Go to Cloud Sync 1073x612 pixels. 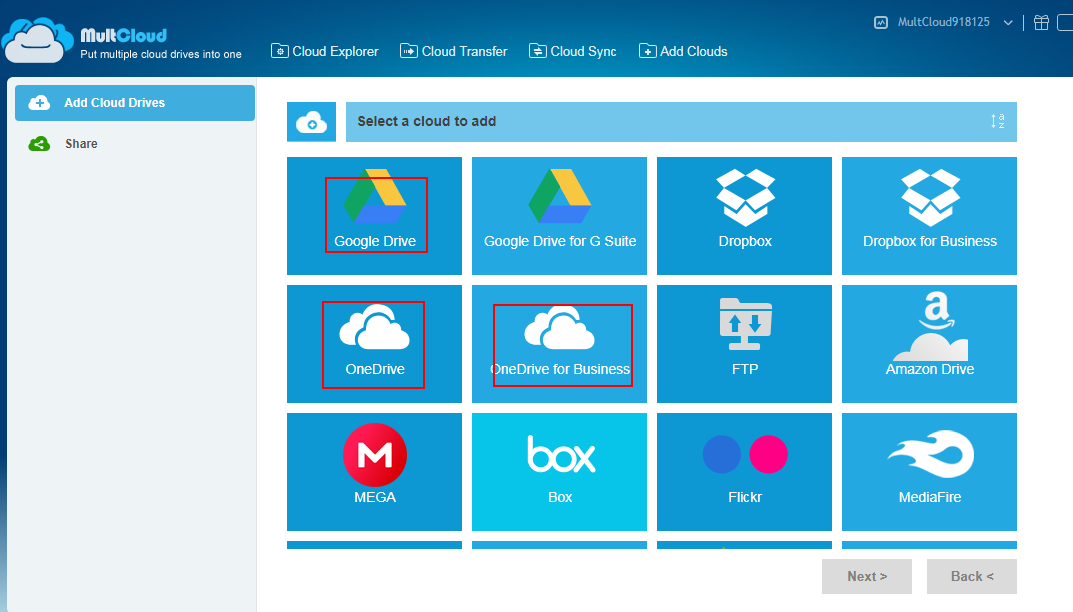point(573,51)
